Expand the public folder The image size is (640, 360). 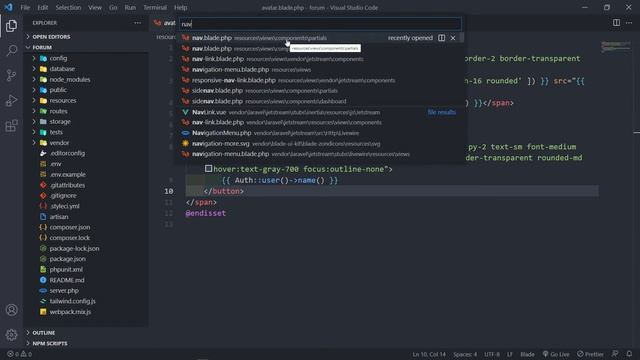pyautogui.click(x=86, y=90)
